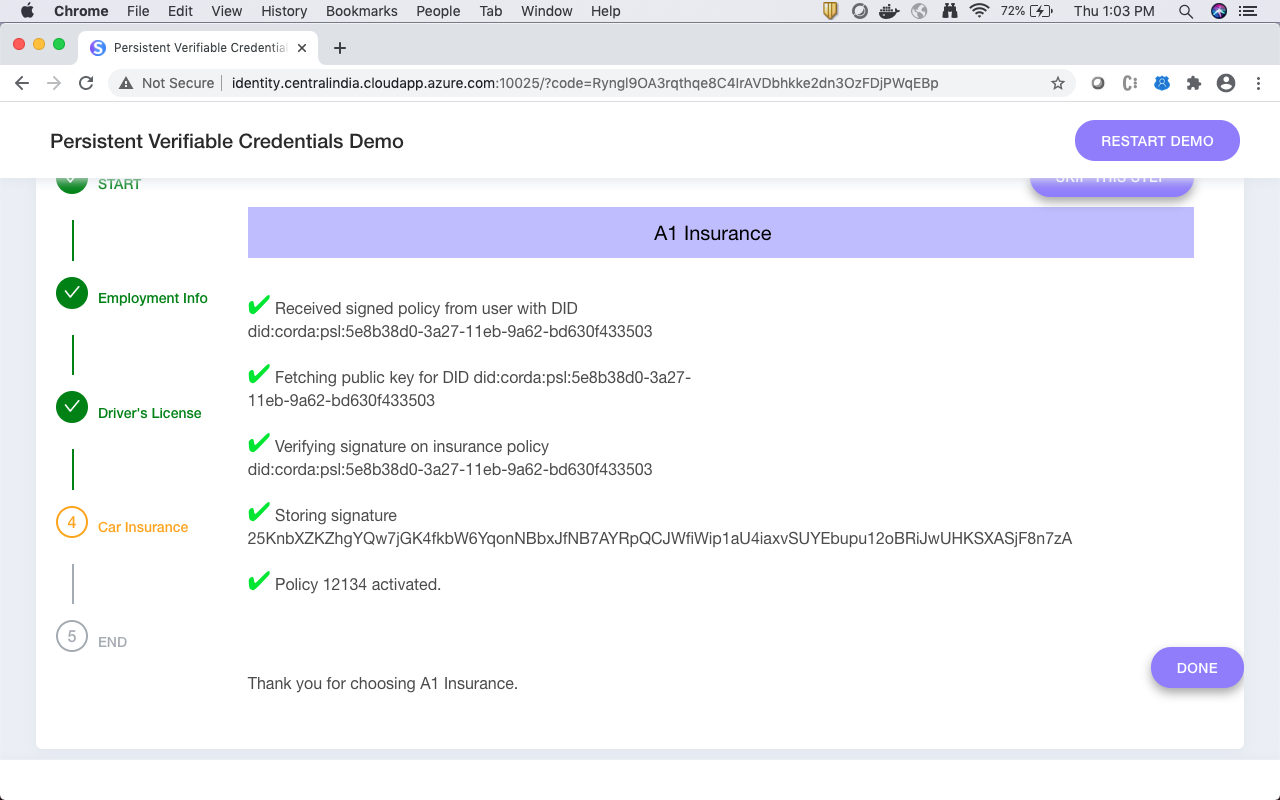Click the Not Secure warning icon
1280x800 pixels.
(126, 83)
